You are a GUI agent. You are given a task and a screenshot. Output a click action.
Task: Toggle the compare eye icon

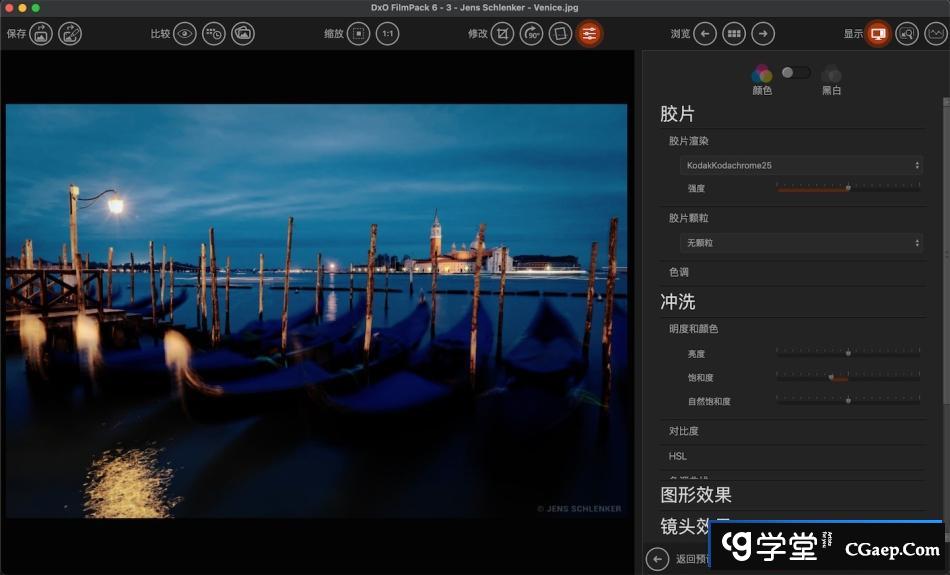tap(185, 33)
